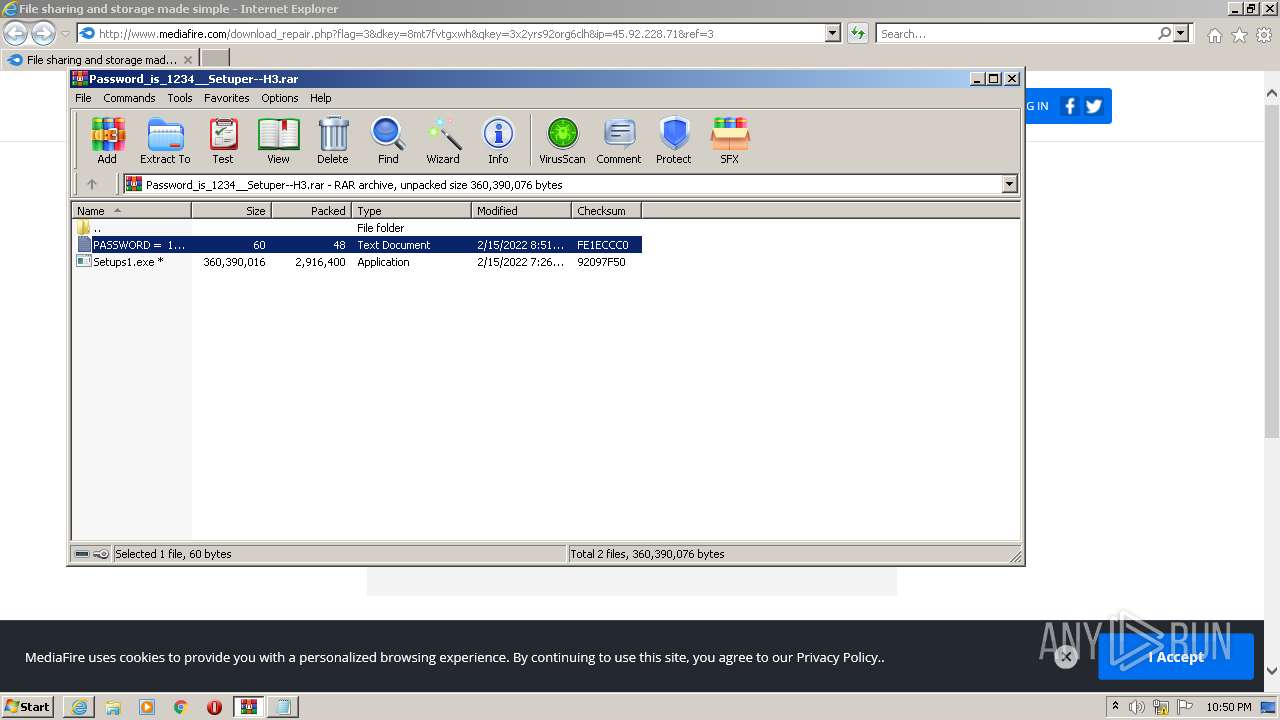1280x720 pixels.
Task: Click the Facebook icon on MediaFire page
Action: [1070, 106]
